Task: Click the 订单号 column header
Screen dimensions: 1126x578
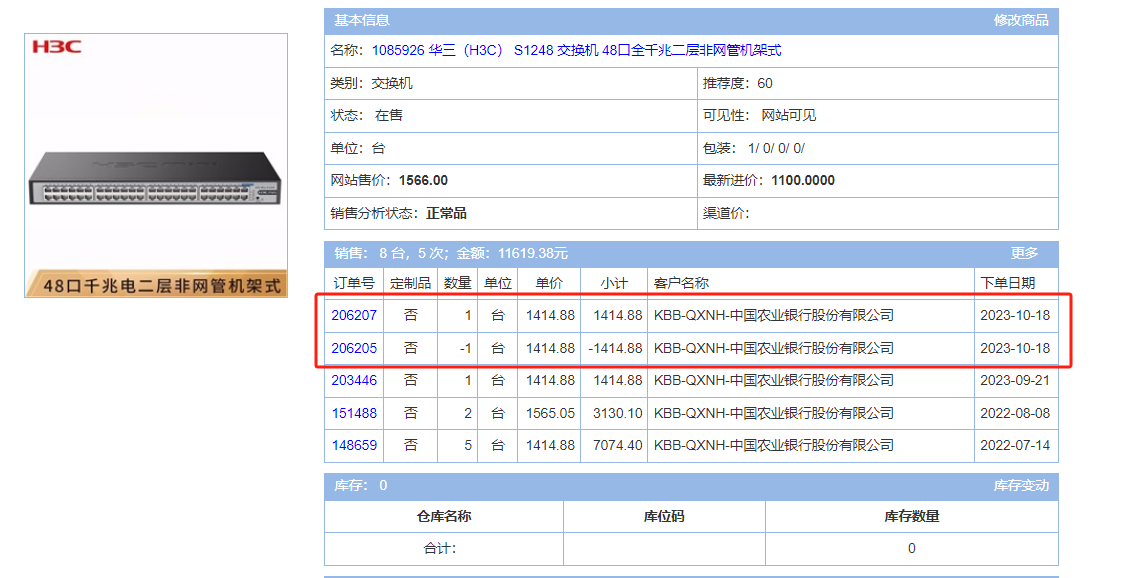Action: pyautogui.click(x=354, y=283)
